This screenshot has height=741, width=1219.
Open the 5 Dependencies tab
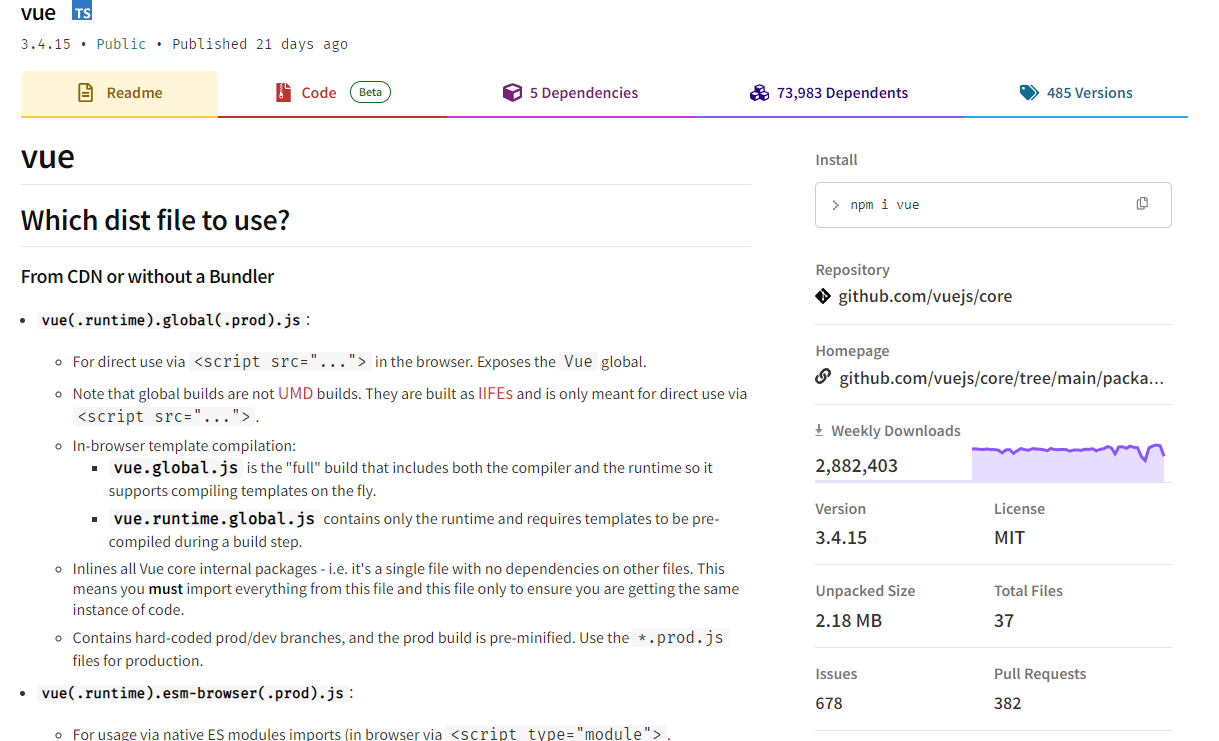(570, 93)
